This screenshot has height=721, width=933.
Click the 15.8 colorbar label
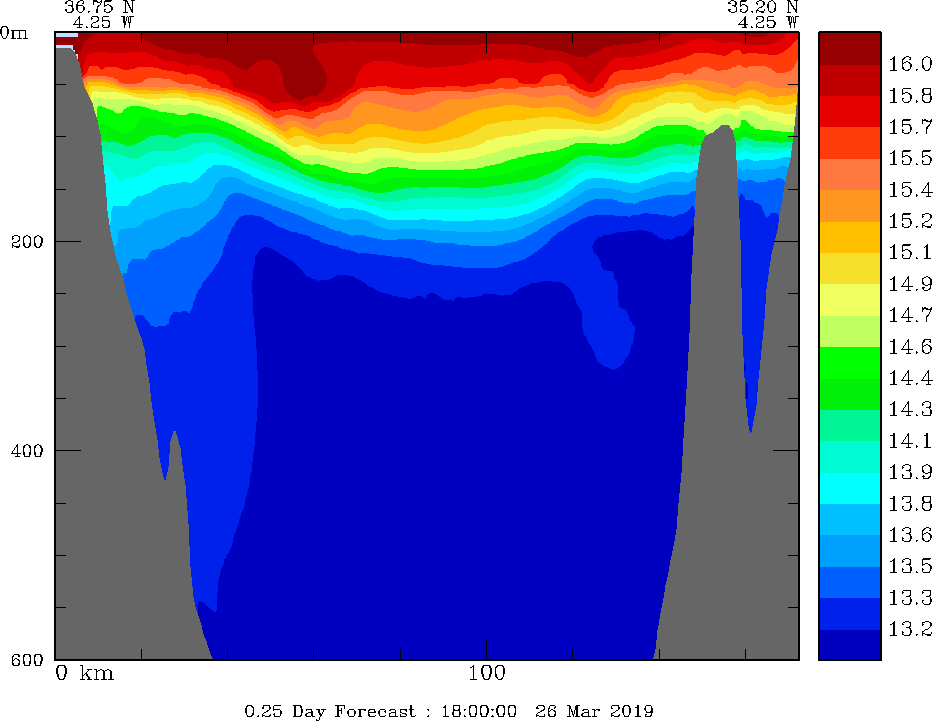(910, 96)
